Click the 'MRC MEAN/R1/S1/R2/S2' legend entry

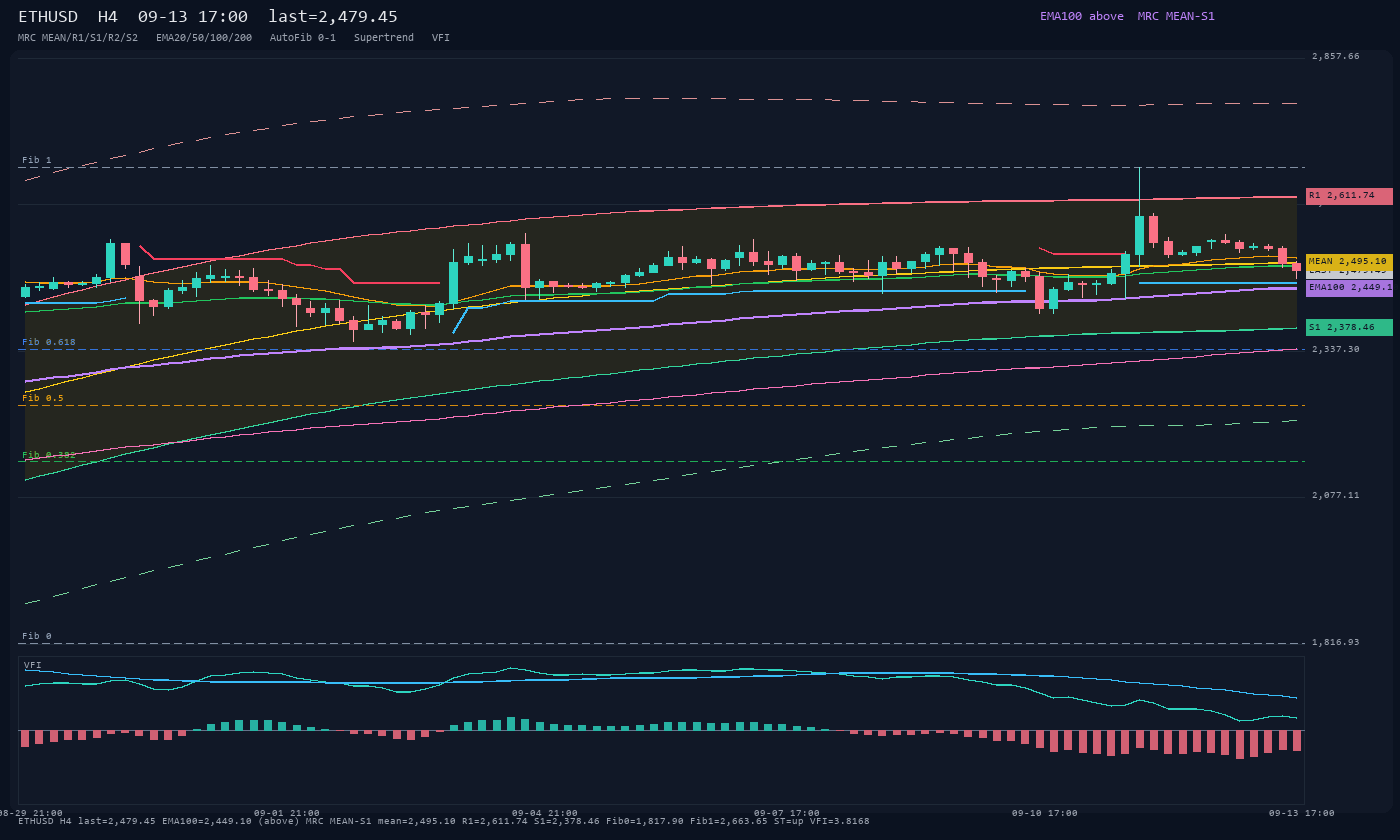click(x=78, y=38)
